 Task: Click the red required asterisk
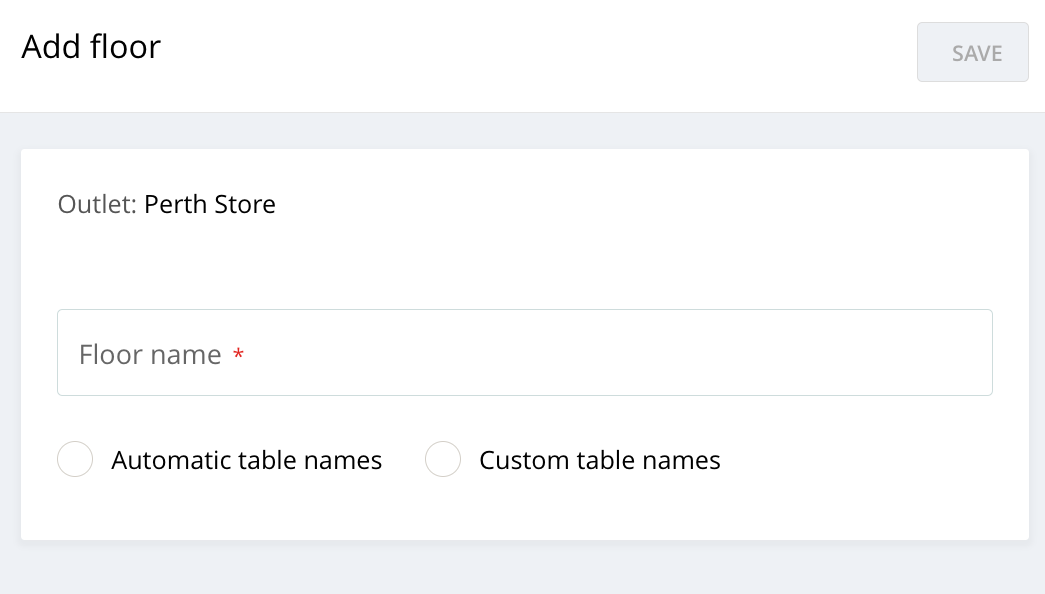[238, 353]
